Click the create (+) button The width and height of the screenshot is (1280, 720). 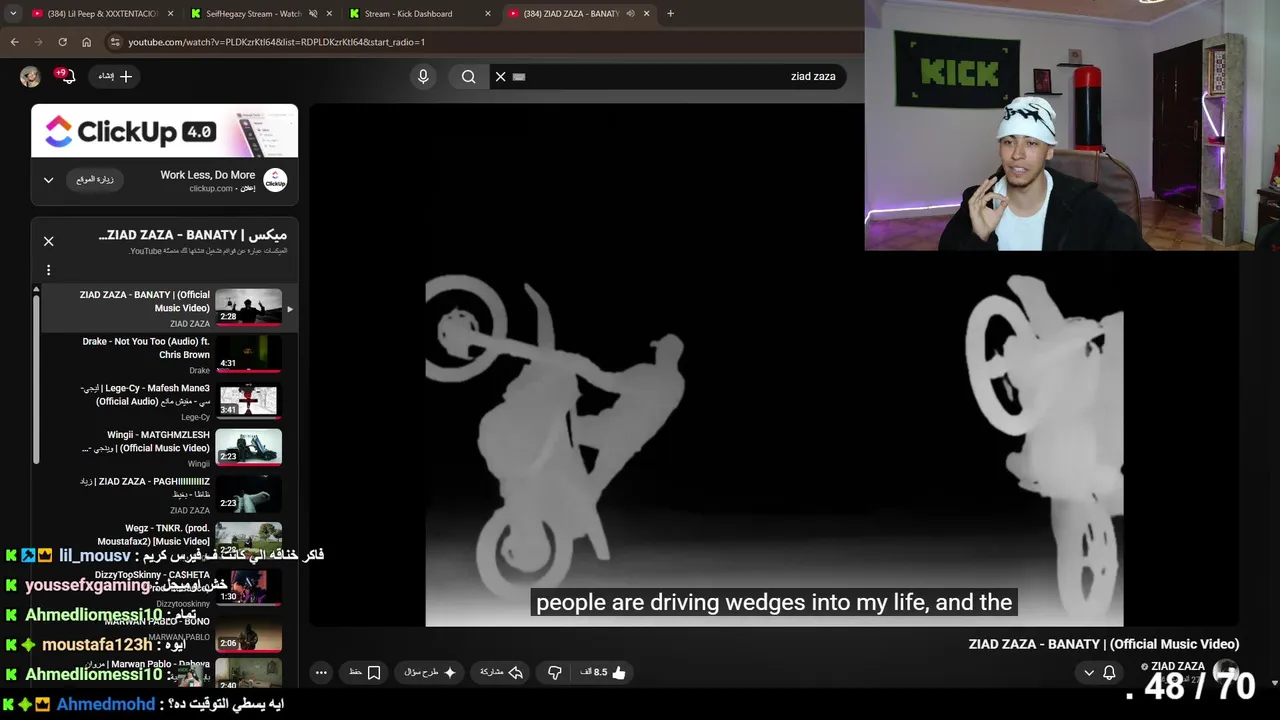tap(115, 76)
